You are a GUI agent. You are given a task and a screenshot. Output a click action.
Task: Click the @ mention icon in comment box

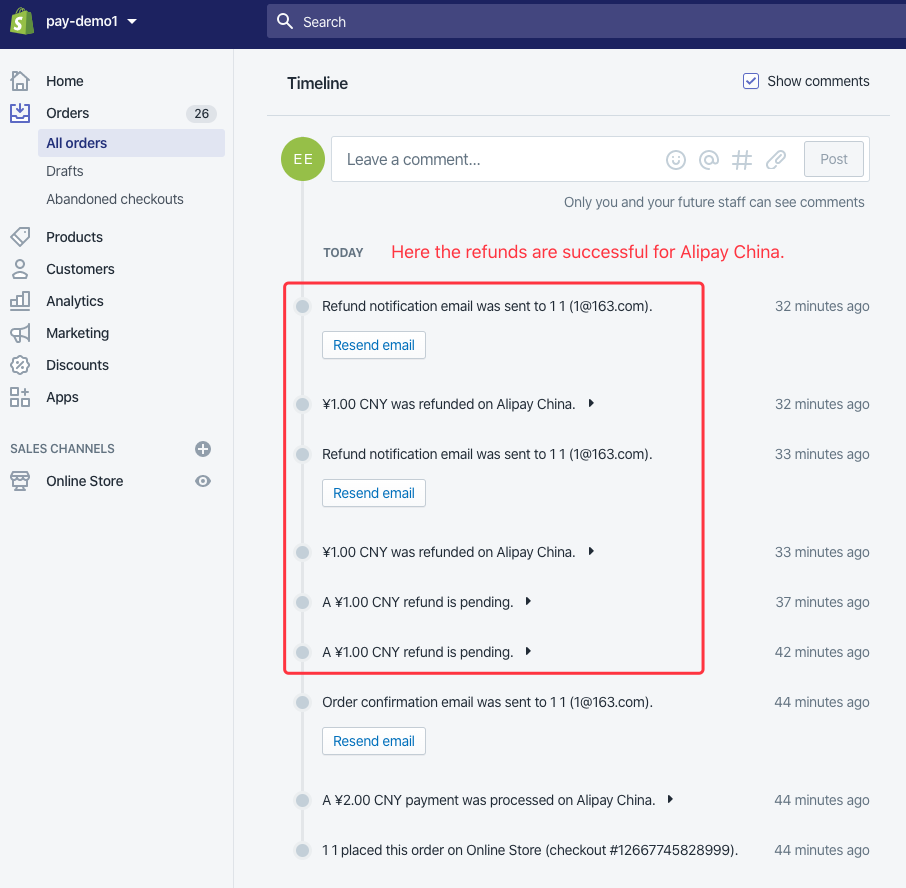pos(709,159)
